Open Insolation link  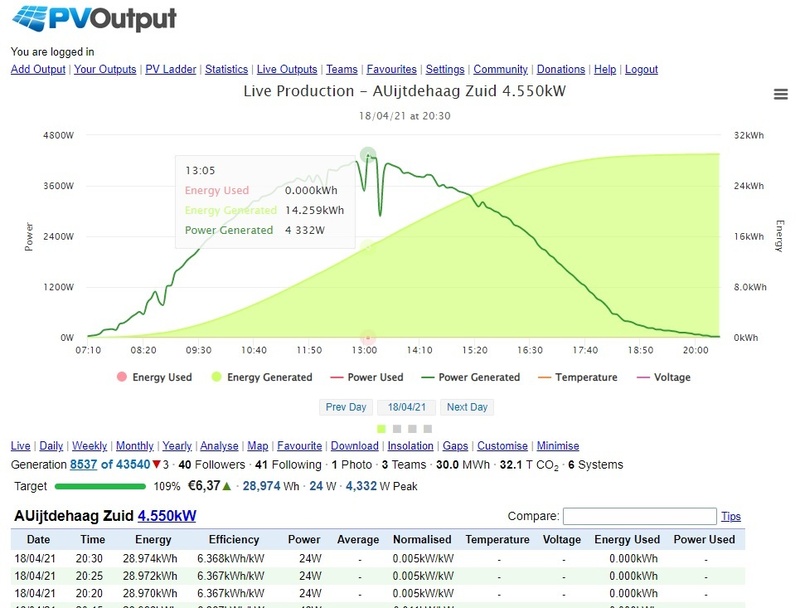point(410,446)
